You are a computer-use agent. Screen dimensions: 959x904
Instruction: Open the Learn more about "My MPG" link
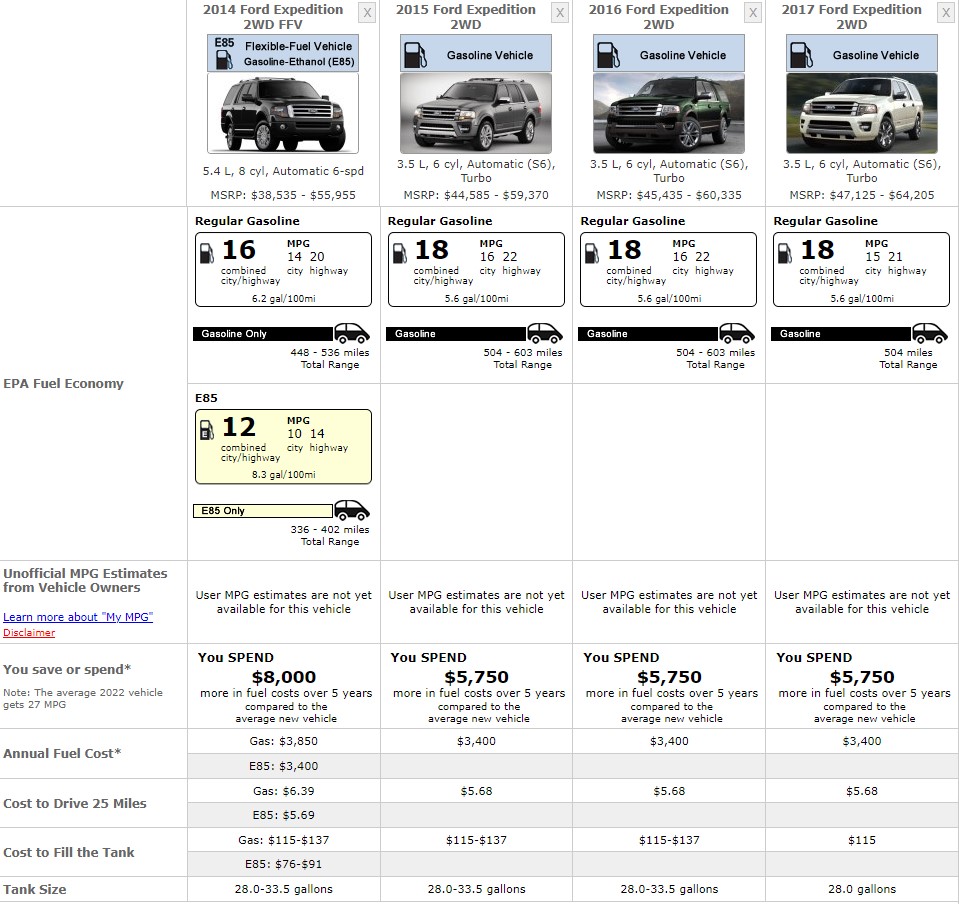(78, 617)
